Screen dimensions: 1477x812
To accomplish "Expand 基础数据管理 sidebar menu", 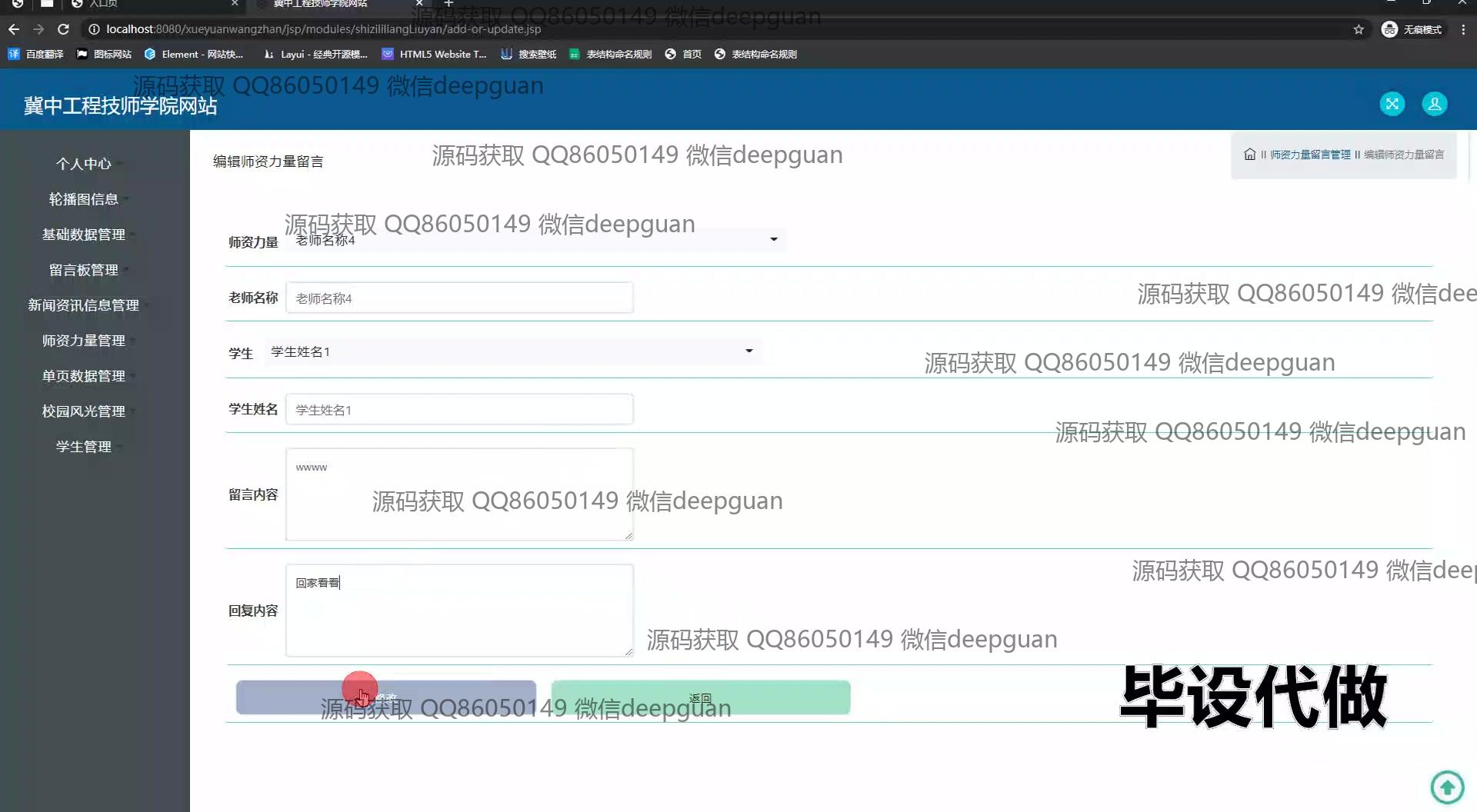I will coord(83,235).
